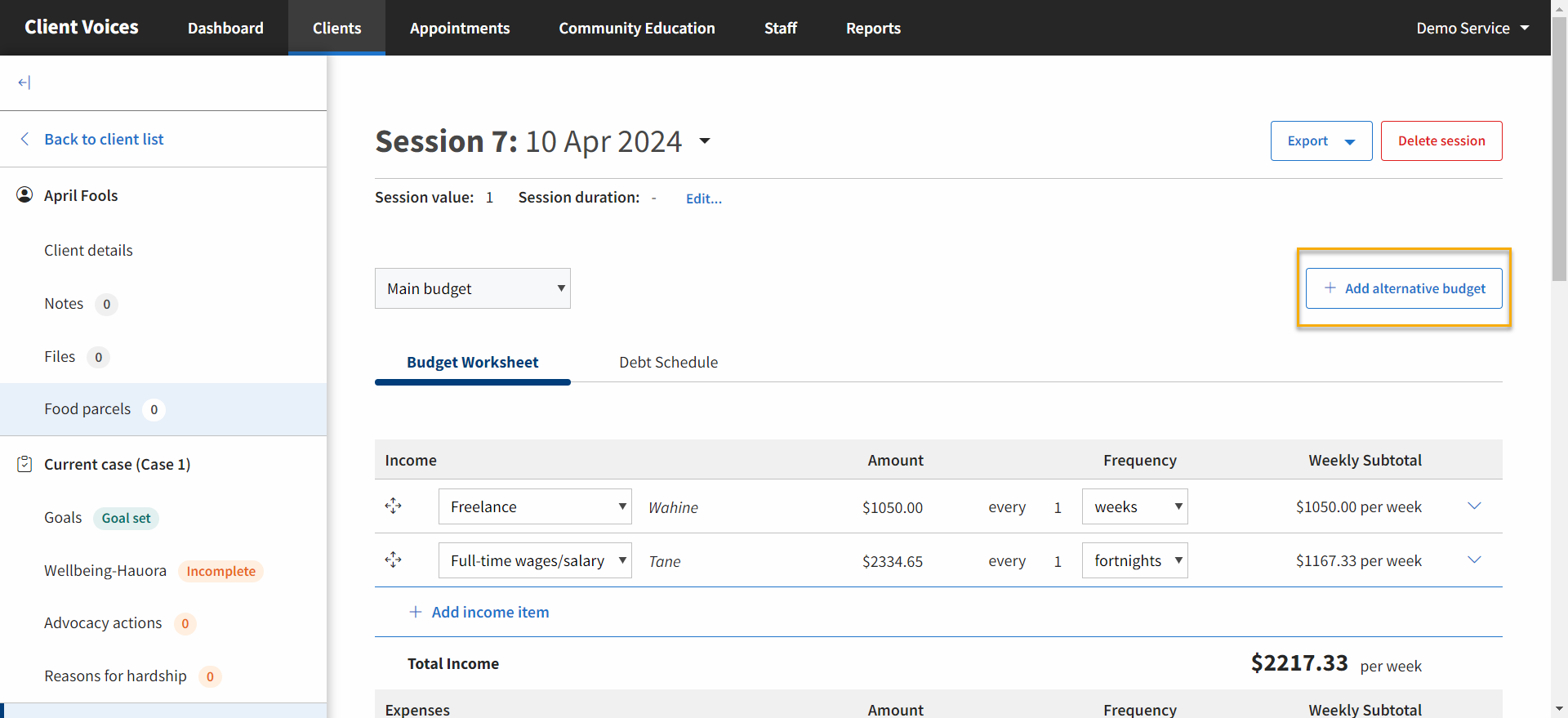Go Back to client list

coord(104,139)
